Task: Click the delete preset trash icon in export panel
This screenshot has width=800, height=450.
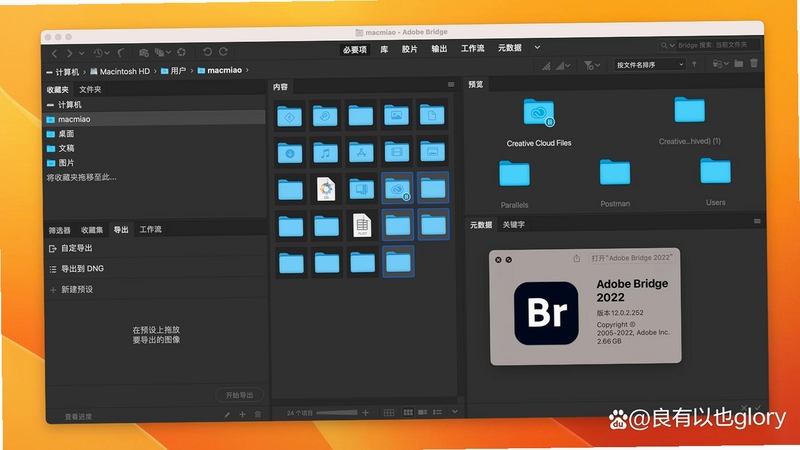Action: (258, 414)
